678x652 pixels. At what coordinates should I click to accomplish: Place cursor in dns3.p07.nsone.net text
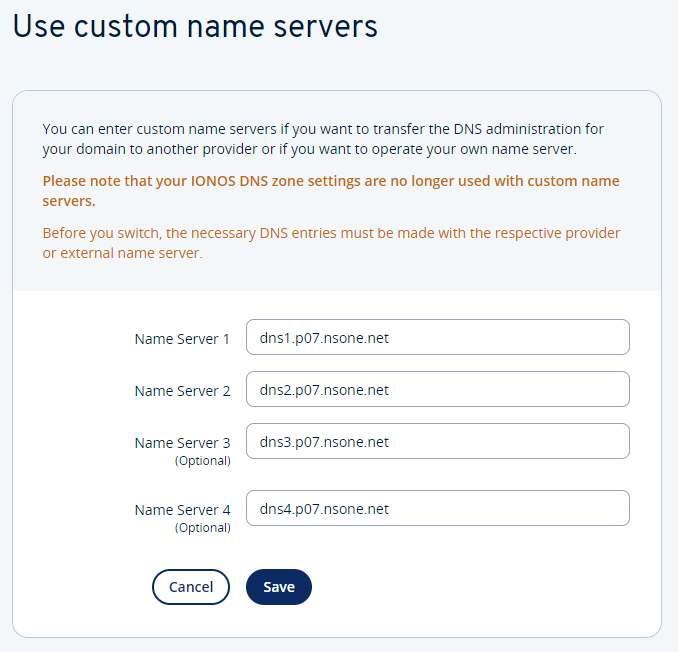pos(324,442)
